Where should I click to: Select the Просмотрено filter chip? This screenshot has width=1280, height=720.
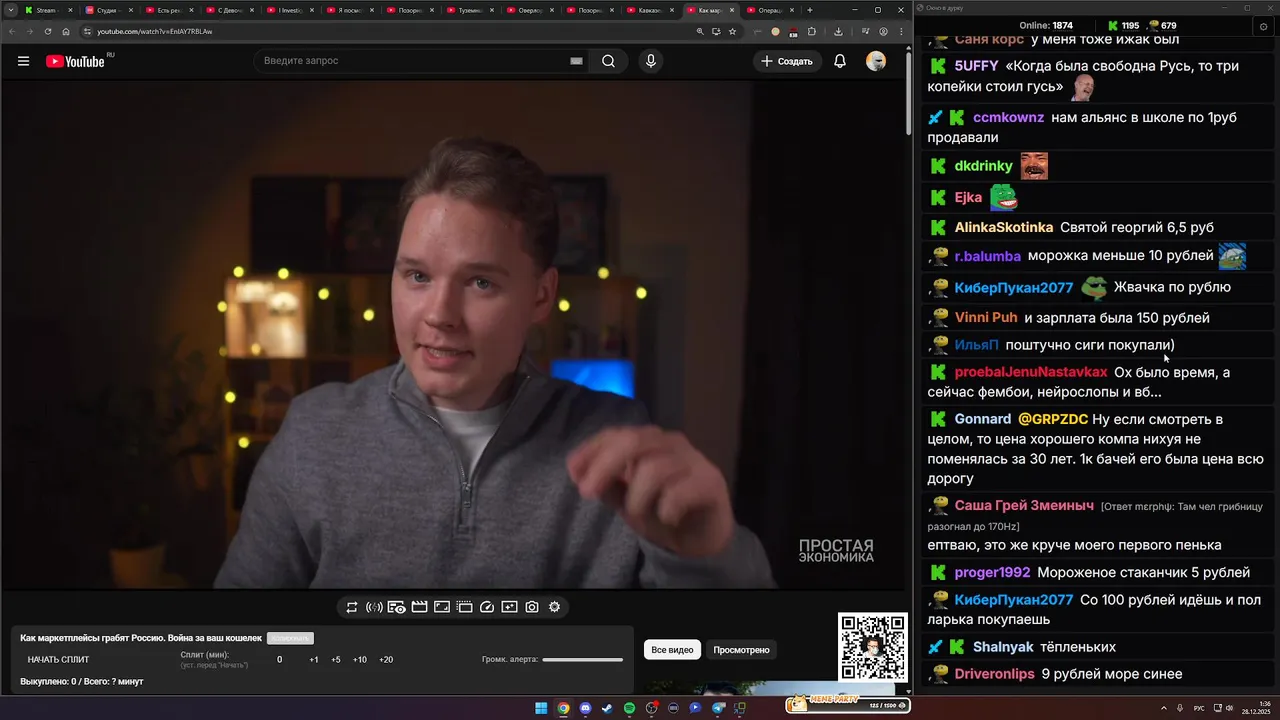tap(741, 650)
